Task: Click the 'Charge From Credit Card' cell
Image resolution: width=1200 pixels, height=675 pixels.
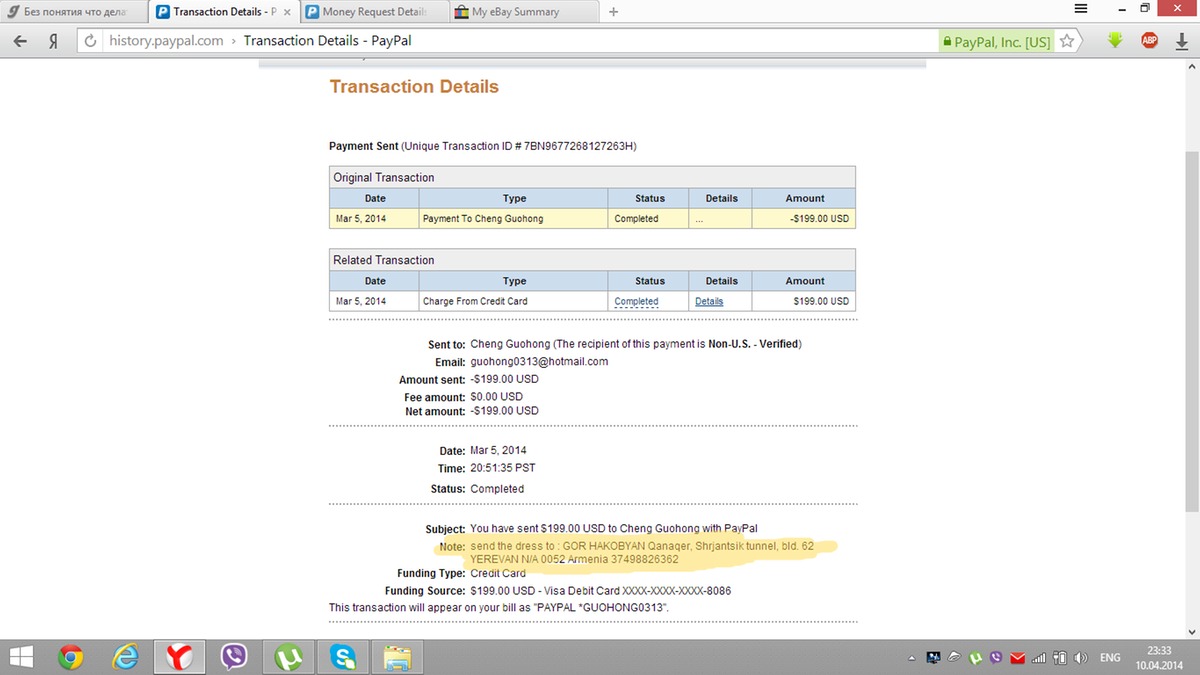Action: click(513, 301)
